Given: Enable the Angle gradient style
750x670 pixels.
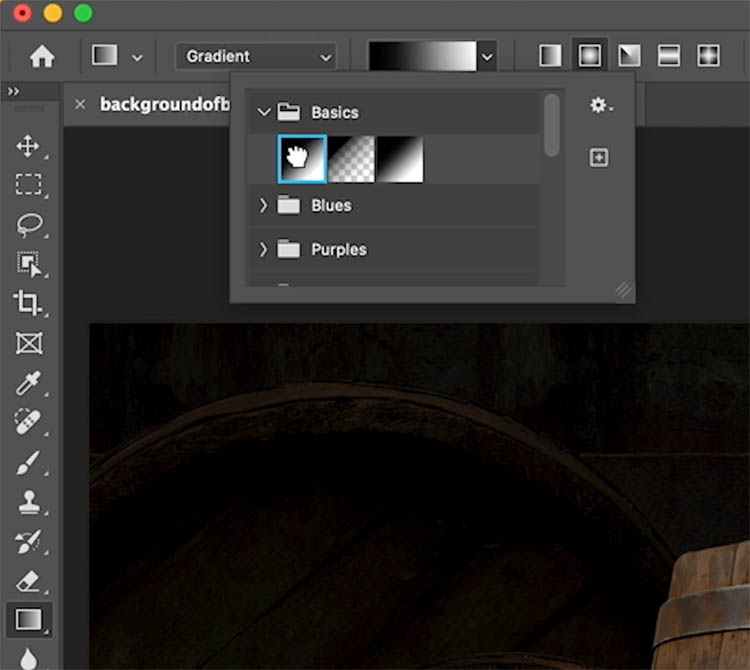Looking at the screenshot, I should [629, 56].
